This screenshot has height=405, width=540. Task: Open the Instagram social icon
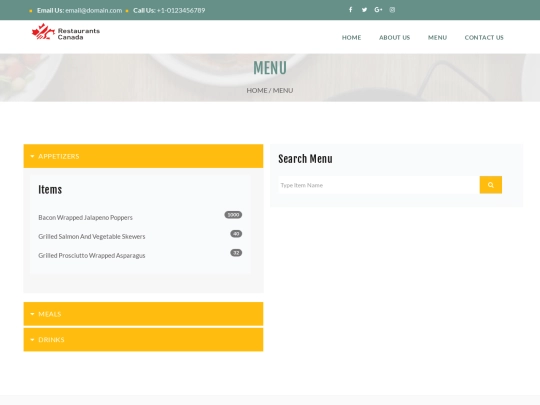pyautogui.click(x=392, y=10)
